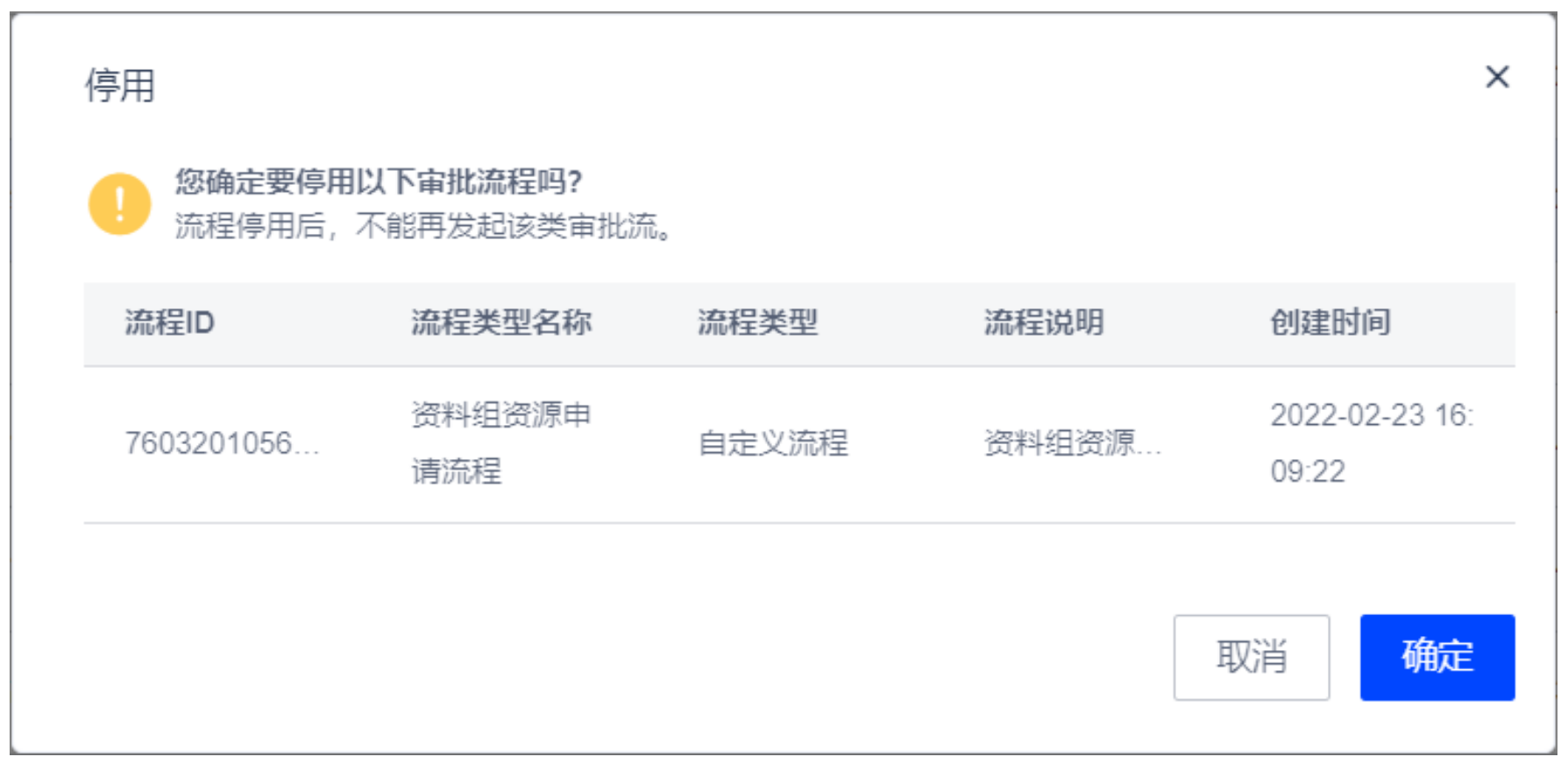Click the blank area below the table row
The image size is (1568, 778).
click(799, 568)
